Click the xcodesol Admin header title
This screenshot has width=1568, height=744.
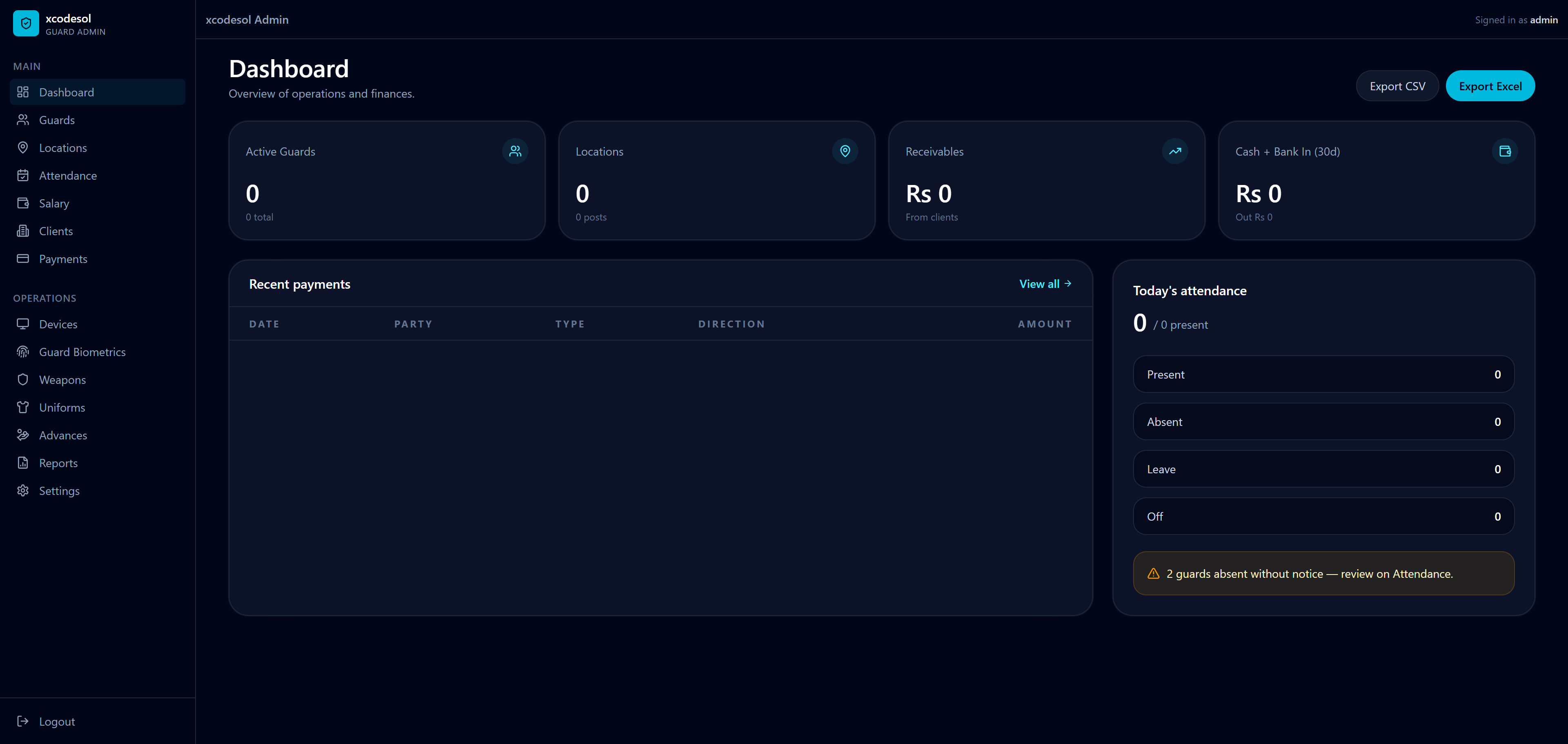click(x=247, y=20)
